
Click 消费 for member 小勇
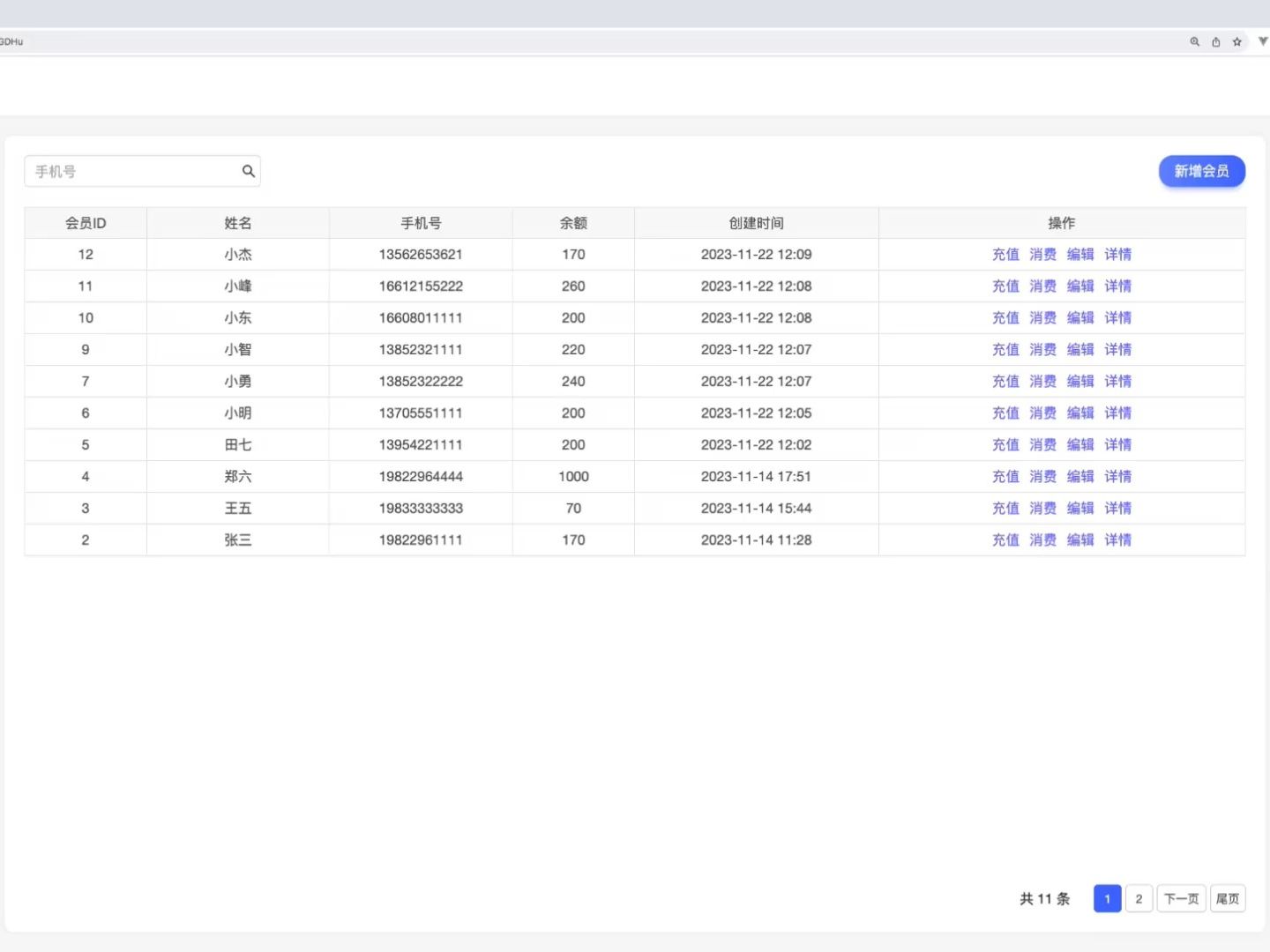coord(1042,381)
